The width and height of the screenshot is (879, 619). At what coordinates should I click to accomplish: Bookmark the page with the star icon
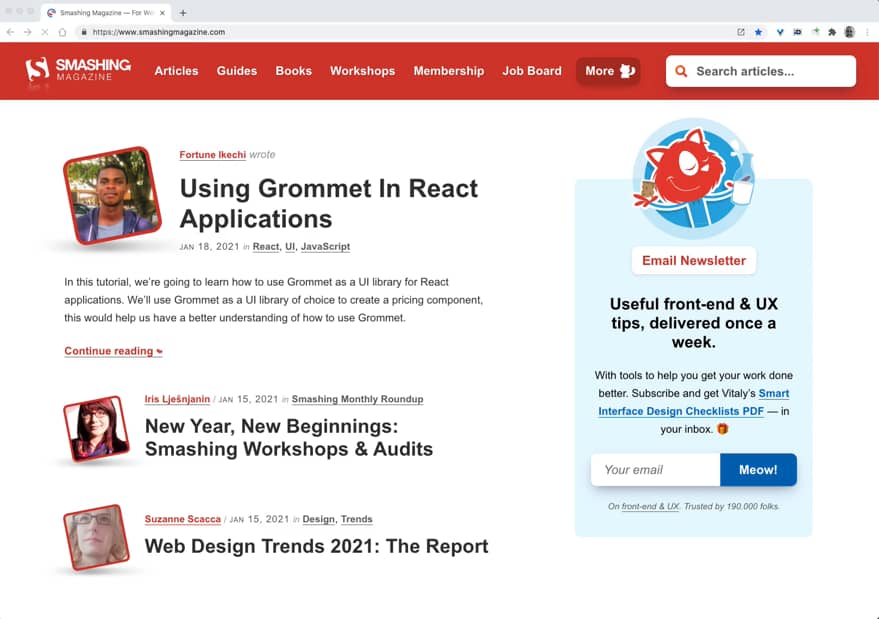[758, 32]
